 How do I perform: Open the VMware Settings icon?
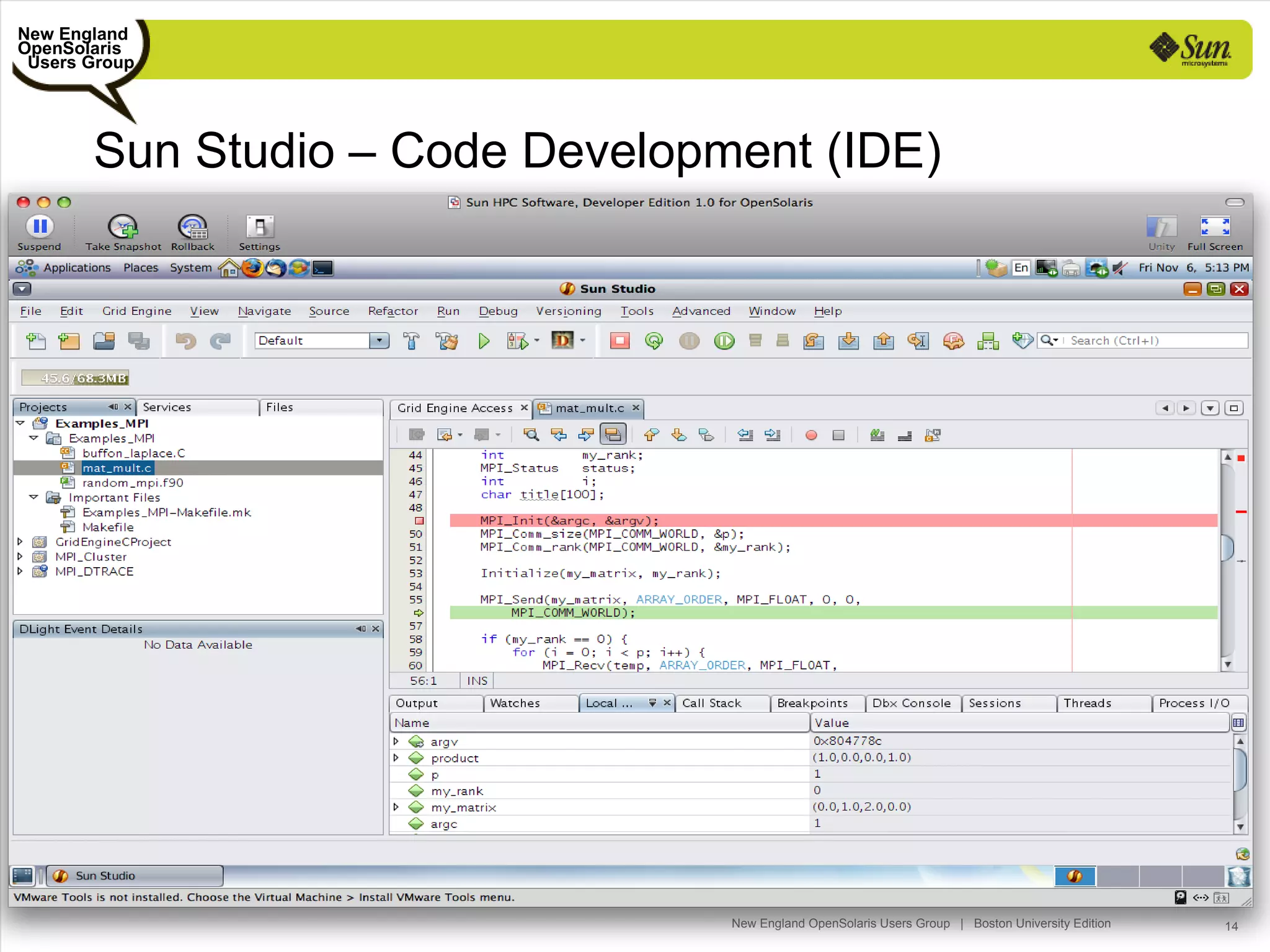(260, 227)
